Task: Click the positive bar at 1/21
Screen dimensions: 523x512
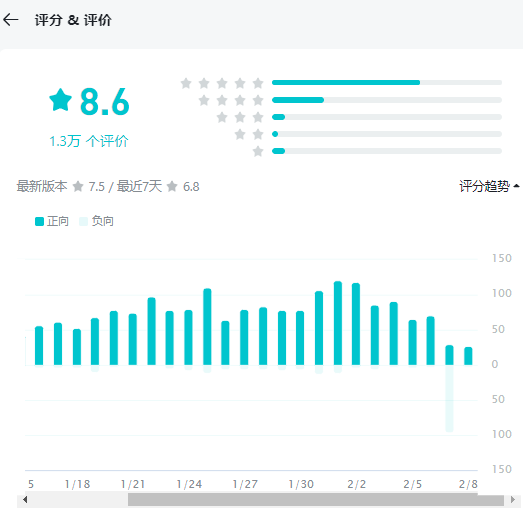Action: pyautogui.click(x=133, y=339)
